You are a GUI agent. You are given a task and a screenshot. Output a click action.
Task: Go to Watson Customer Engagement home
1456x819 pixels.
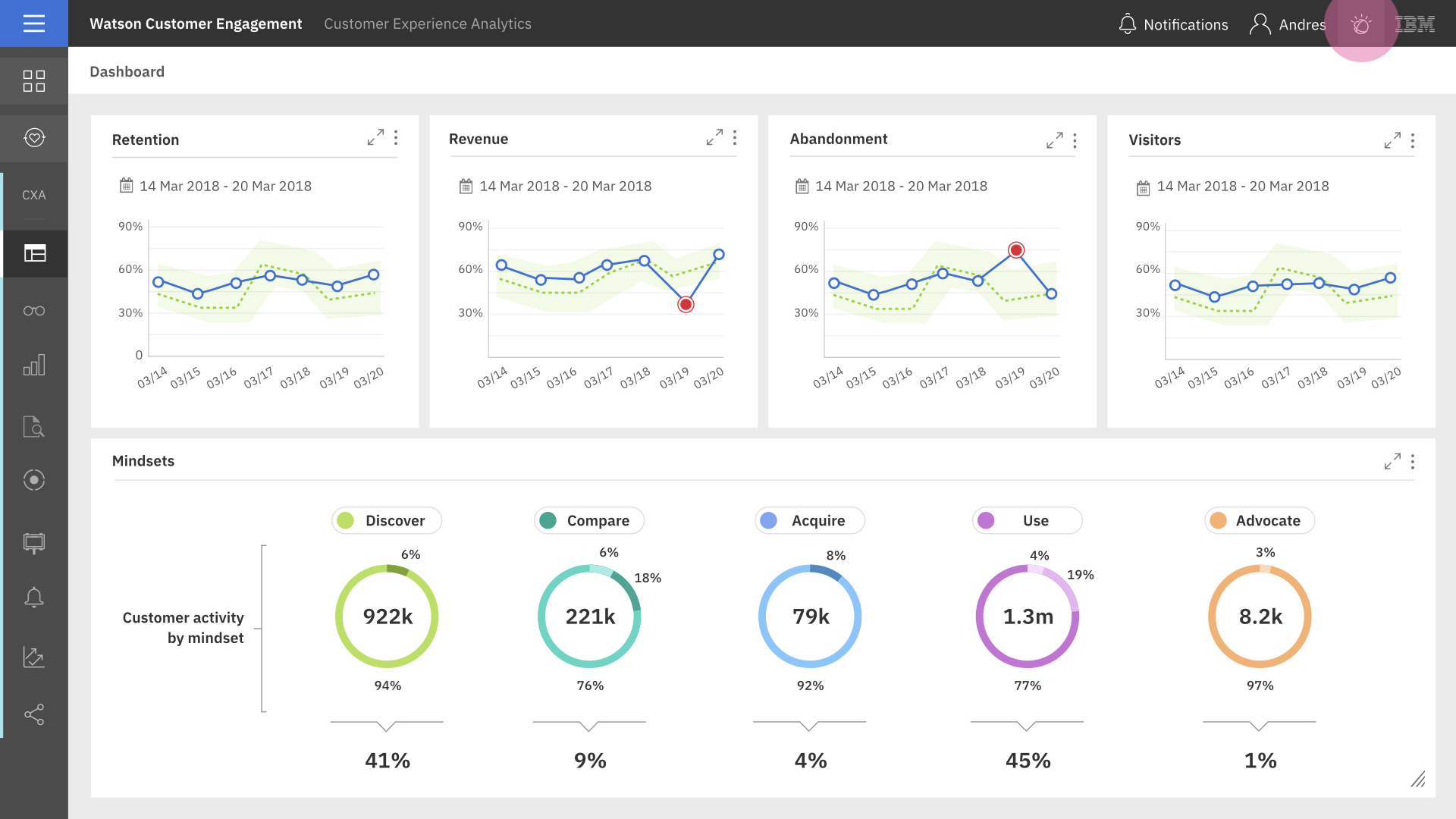(196, 24)
